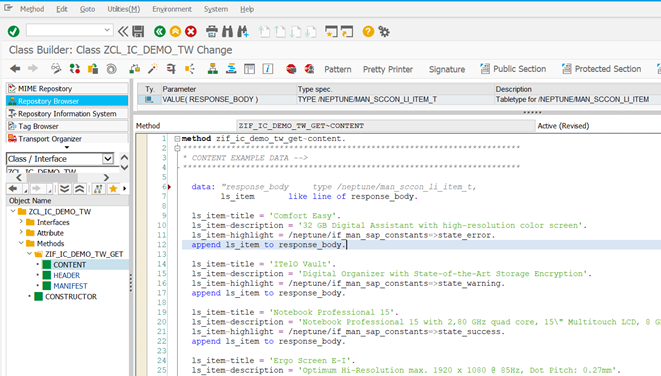Screen dimensions: 661x376
Task: Open the Tag Browser
Action: (67, 126)
